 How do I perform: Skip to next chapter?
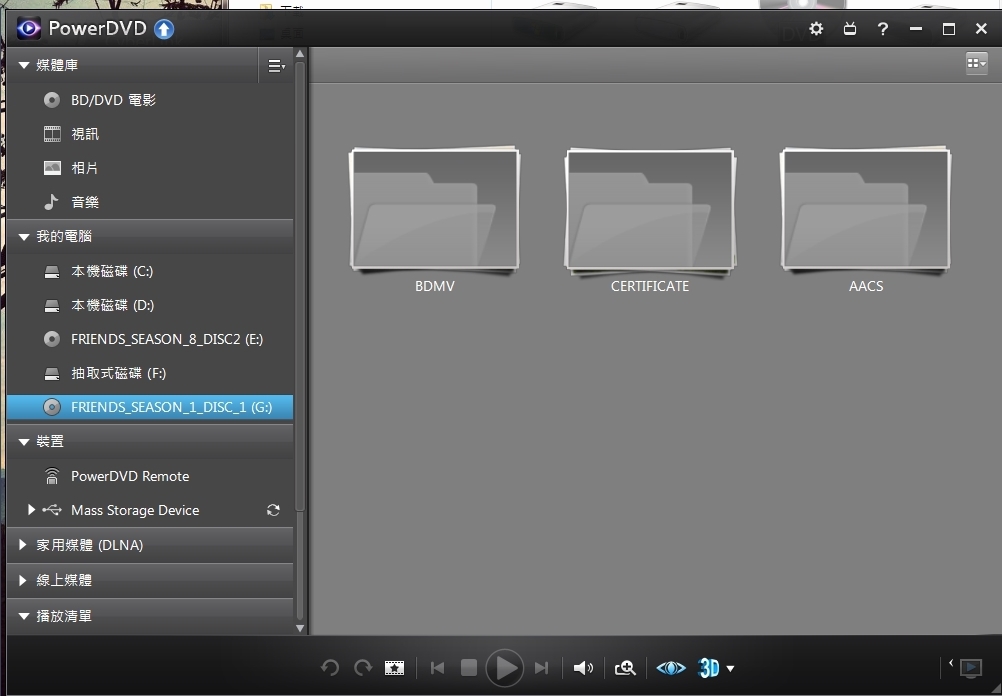click(x=541, y=668)
